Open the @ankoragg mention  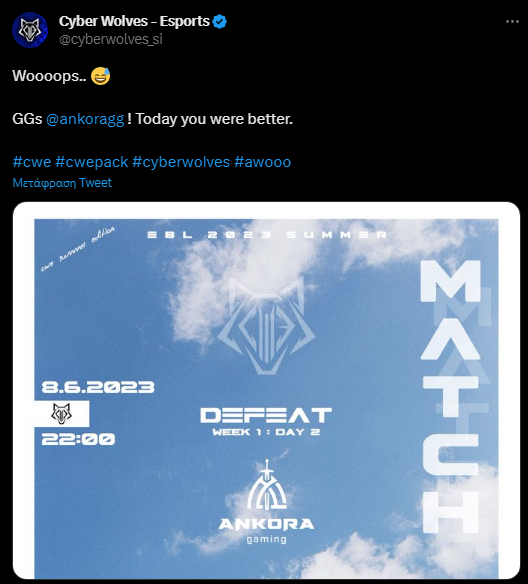[x=85, y=119]
